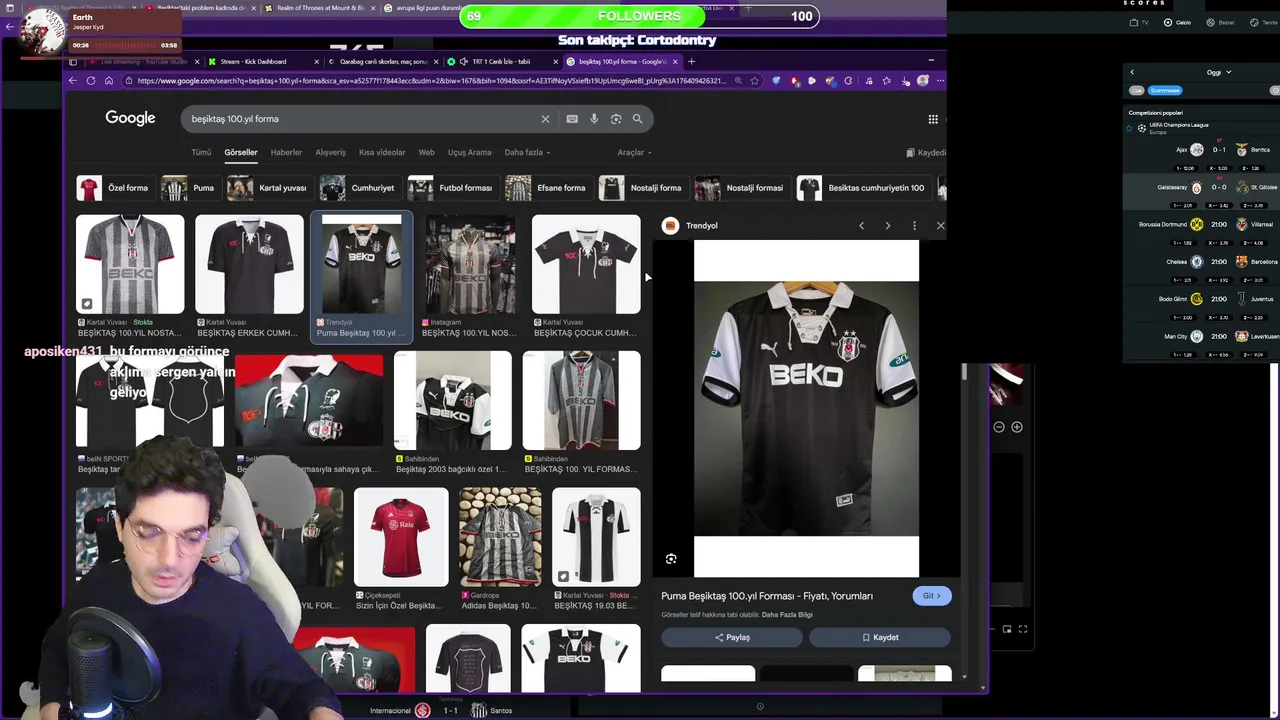Open the Araçlar tools dropdown
The image size is (1280, 720).
[634, 152]
